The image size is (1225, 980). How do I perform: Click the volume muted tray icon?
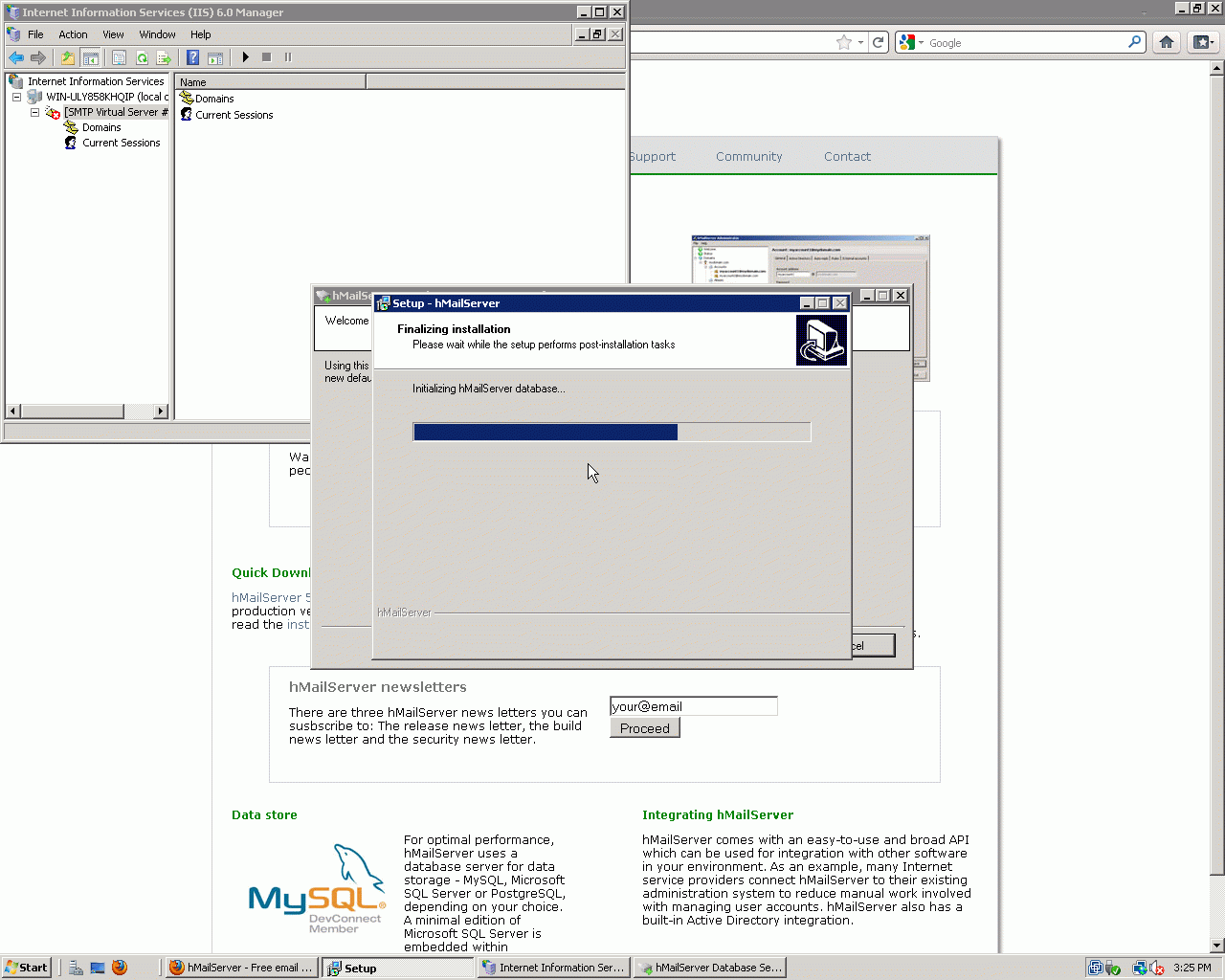[1157, 968]
